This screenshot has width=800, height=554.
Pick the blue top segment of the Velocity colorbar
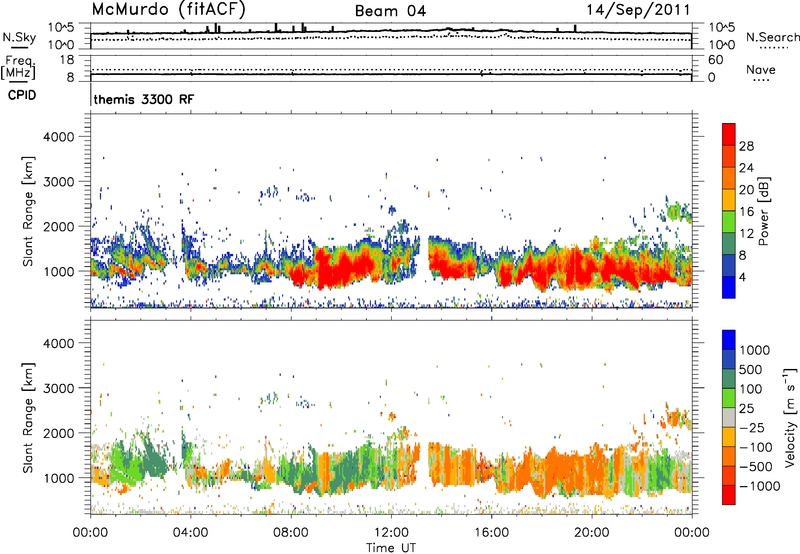pyautogui.click(x=729, y=340)
